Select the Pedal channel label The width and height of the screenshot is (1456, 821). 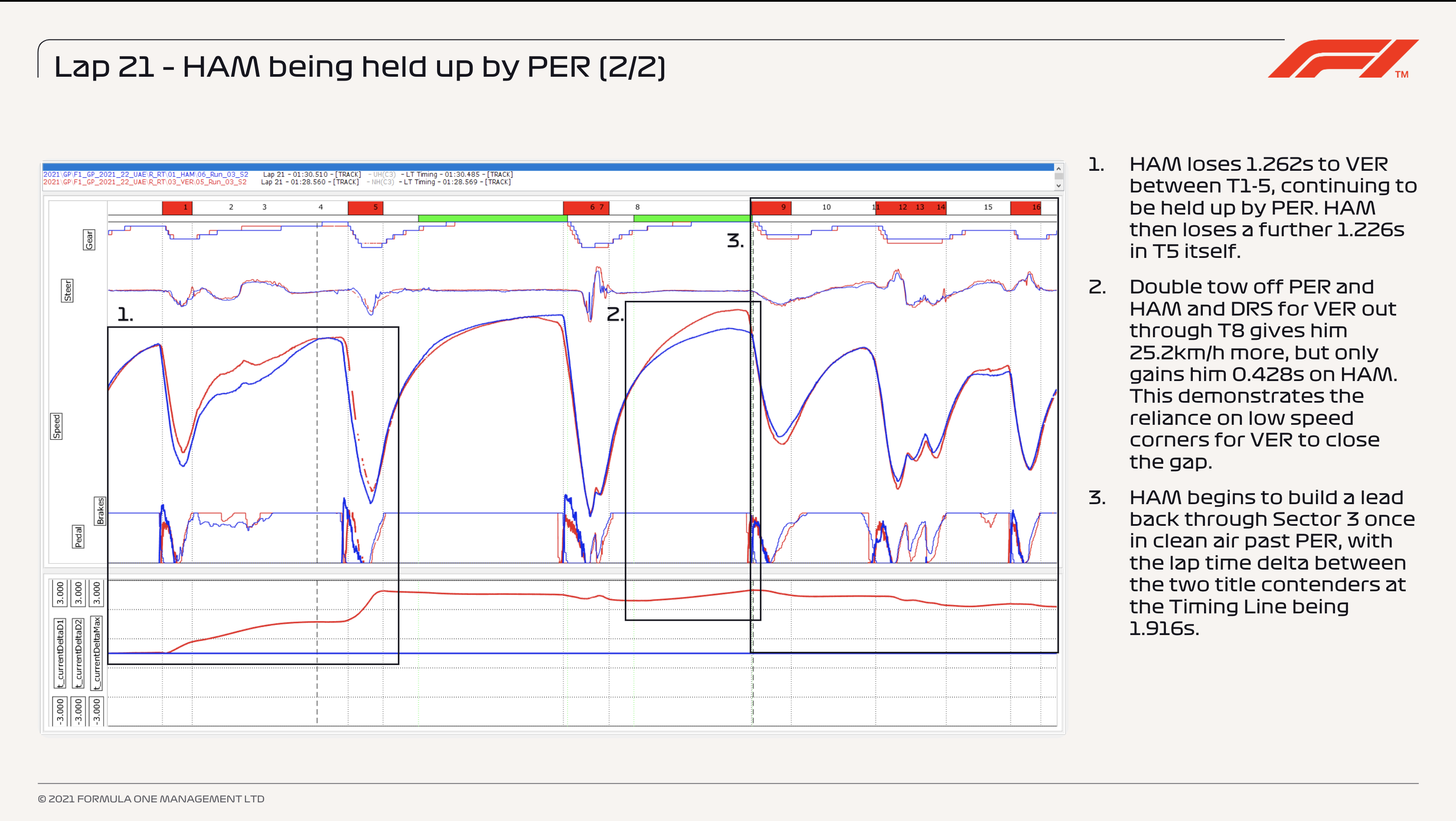(x=78, y=536)
